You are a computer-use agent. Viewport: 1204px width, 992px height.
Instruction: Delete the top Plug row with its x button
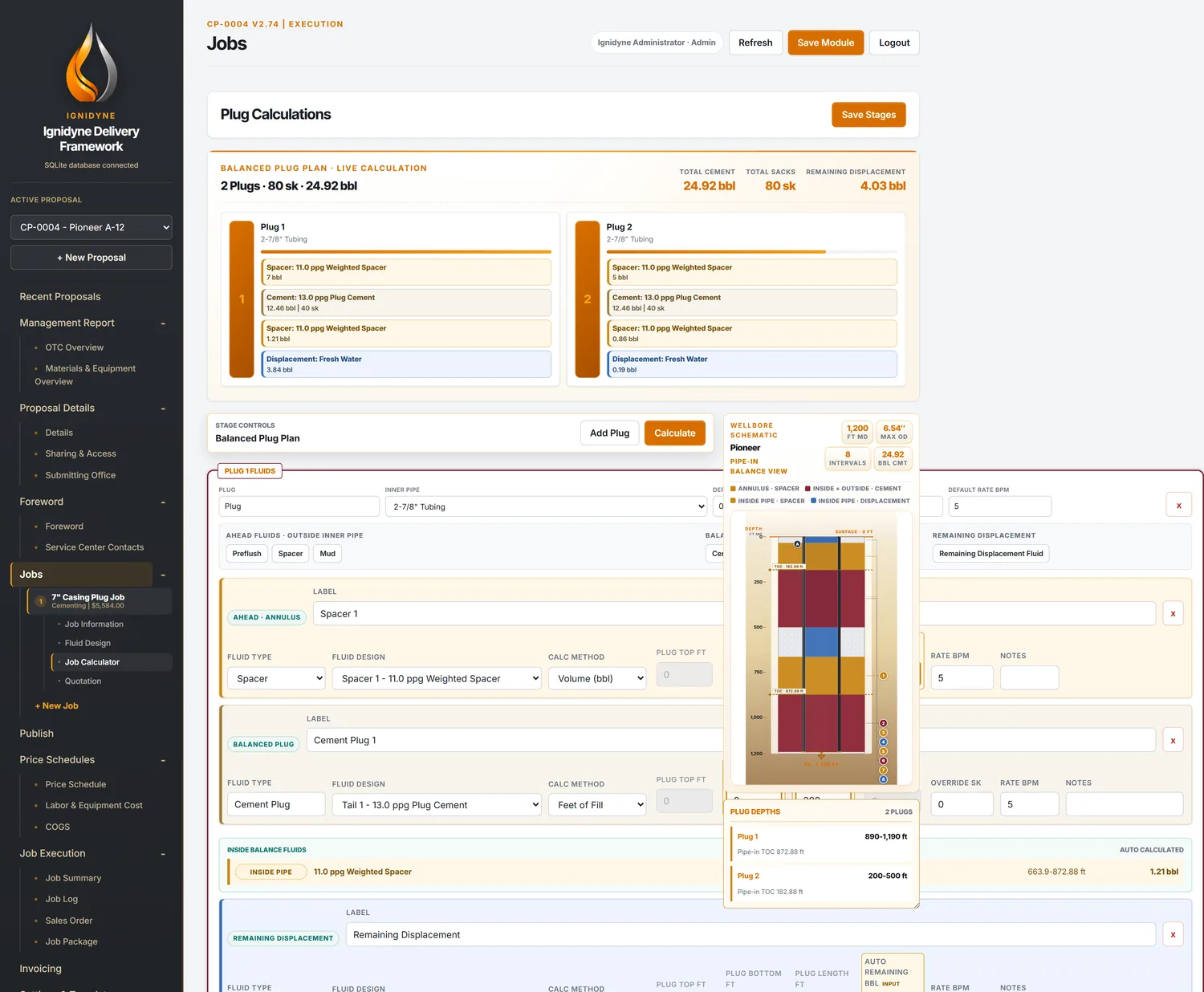point(1178,506)
